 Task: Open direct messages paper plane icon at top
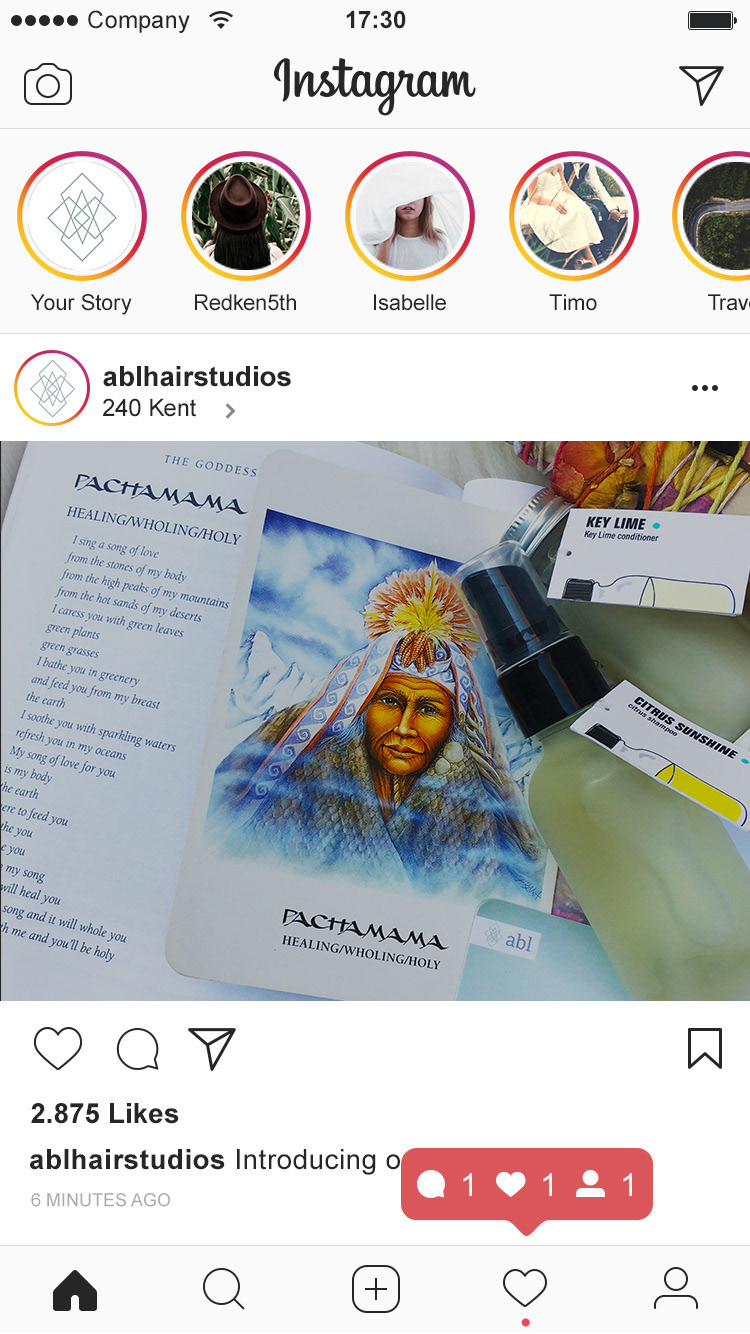click(x=701, y=84)
